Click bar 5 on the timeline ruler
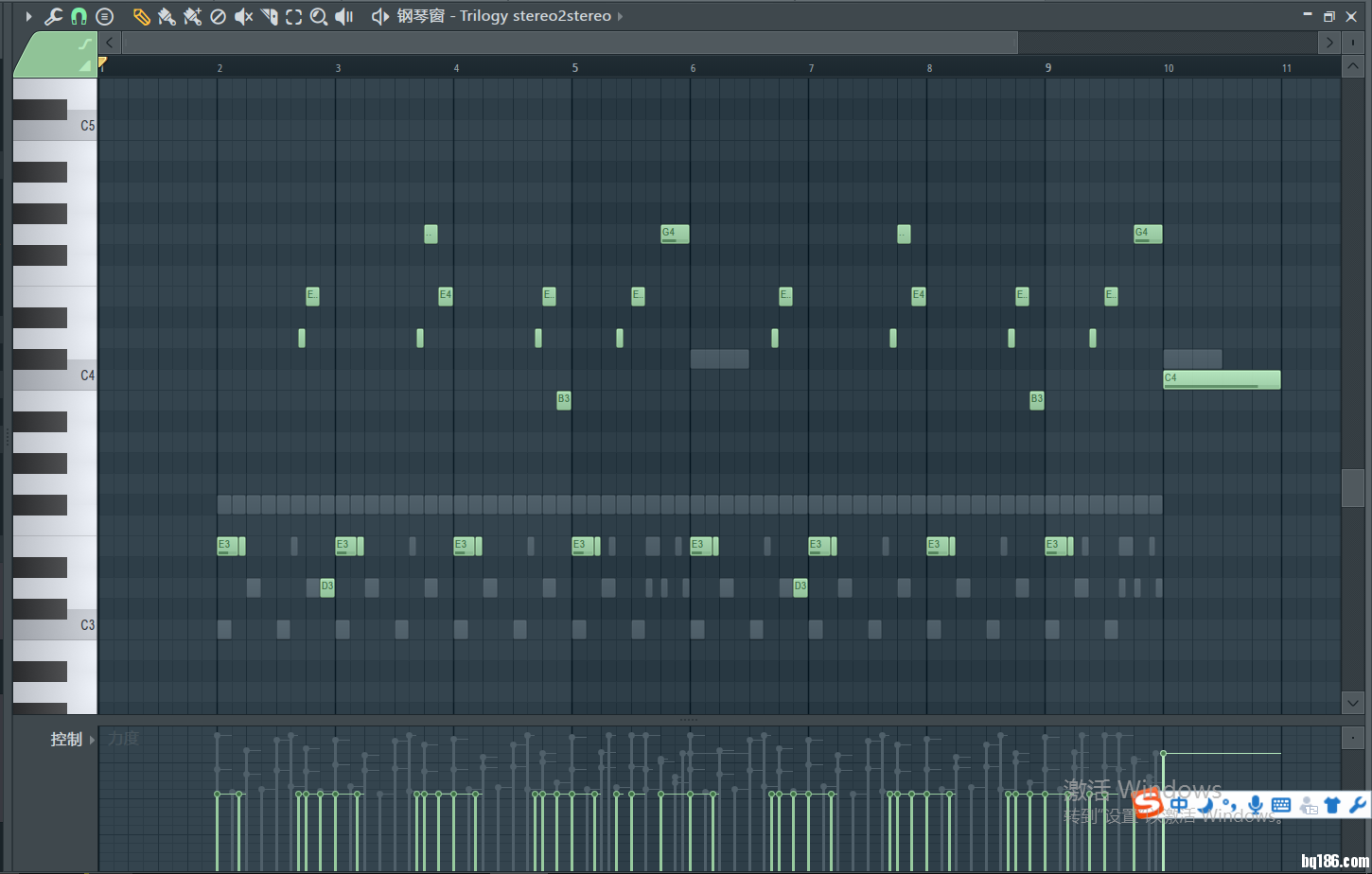1372x874 pixels. point(574,68)
